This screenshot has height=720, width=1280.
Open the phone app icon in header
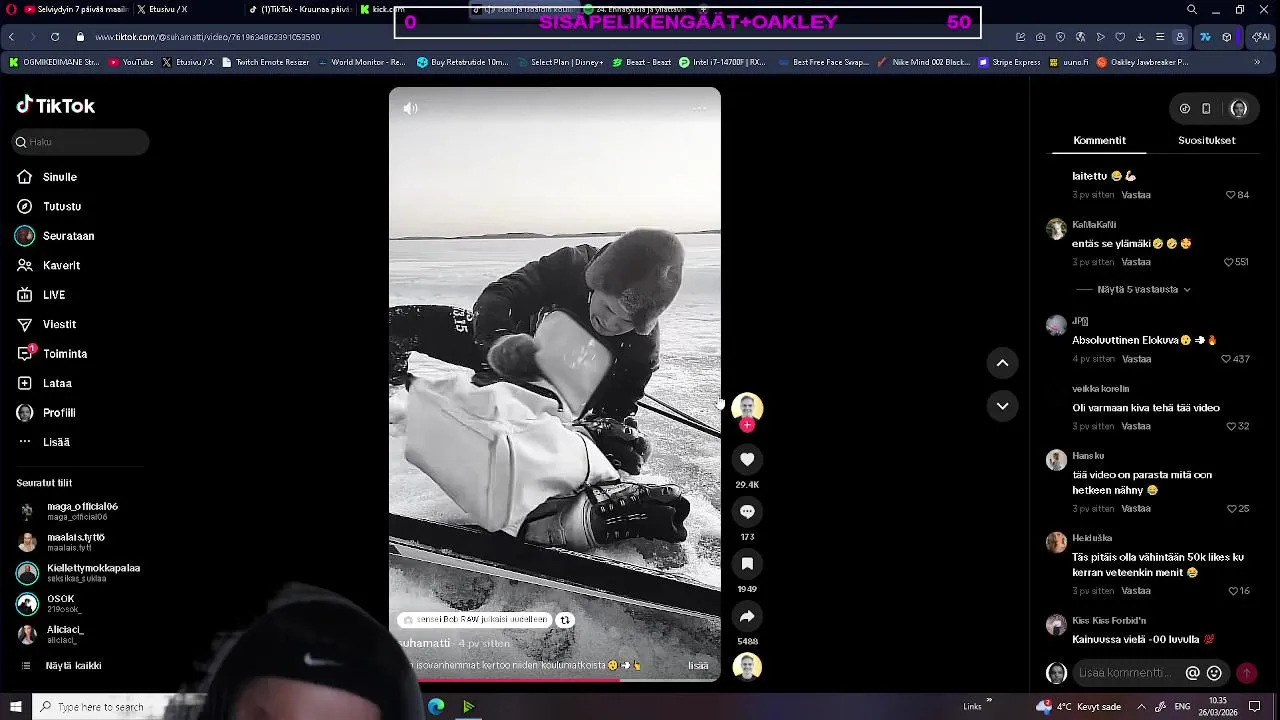(x=1206, y=108)
